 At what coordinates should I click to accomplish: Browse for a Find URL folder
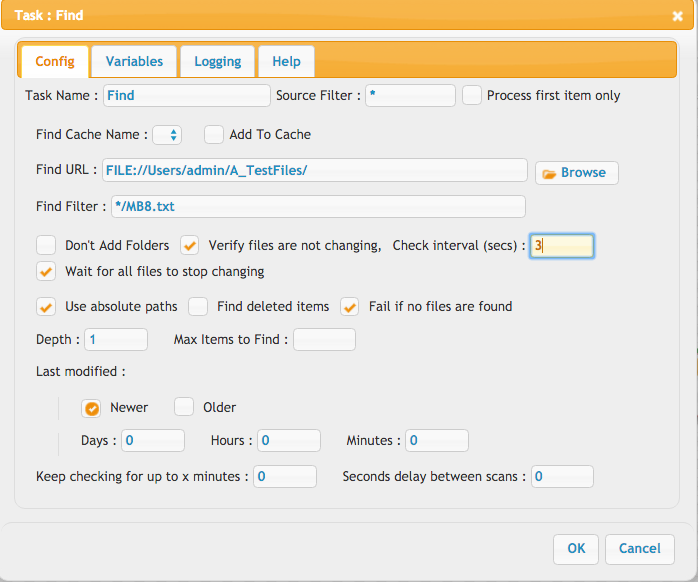click(576, 173)
